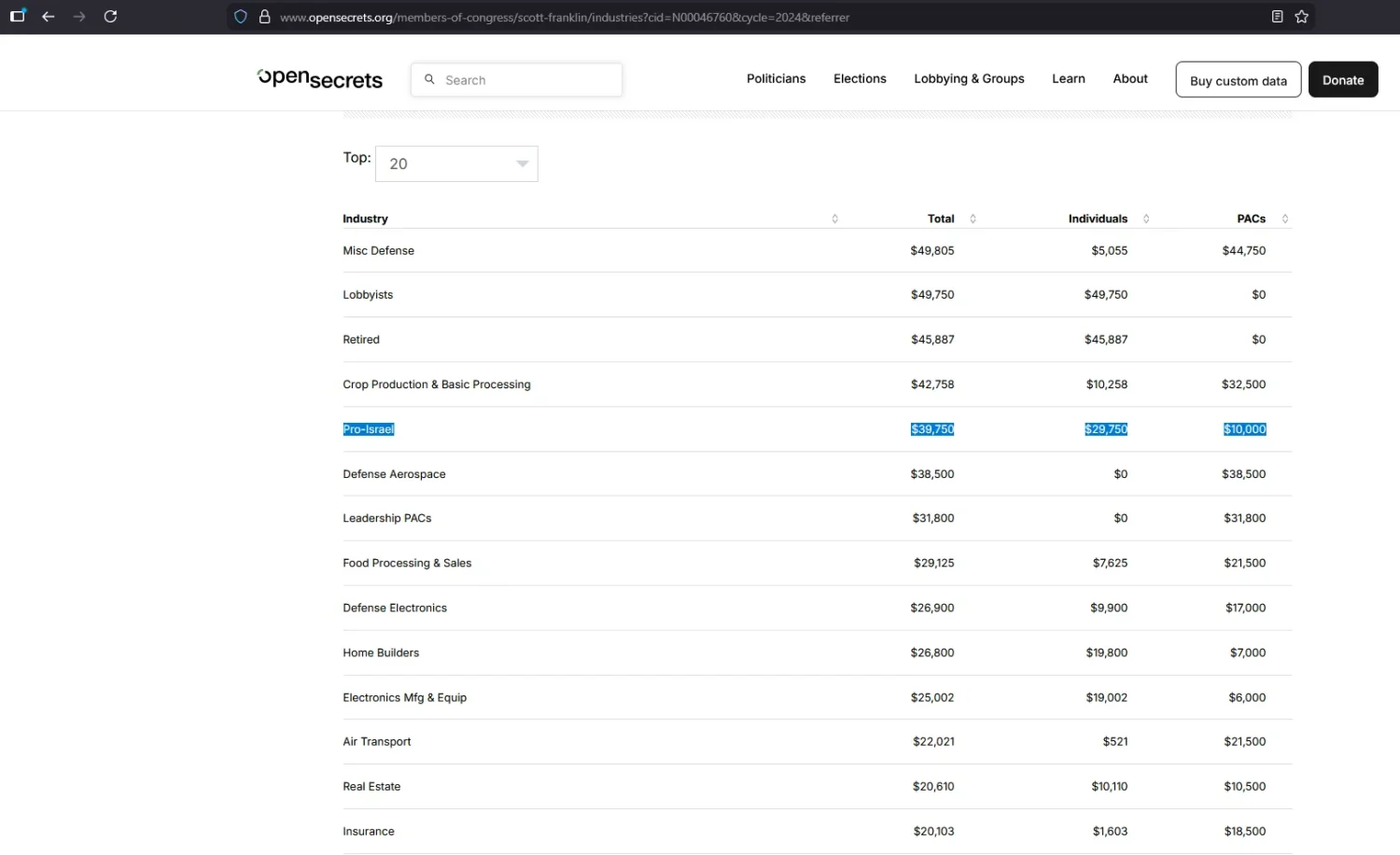This screenshot has width=1400, height=855.
Task: Open the tab overview icon in browser
Action: click(x=18, y=16)
